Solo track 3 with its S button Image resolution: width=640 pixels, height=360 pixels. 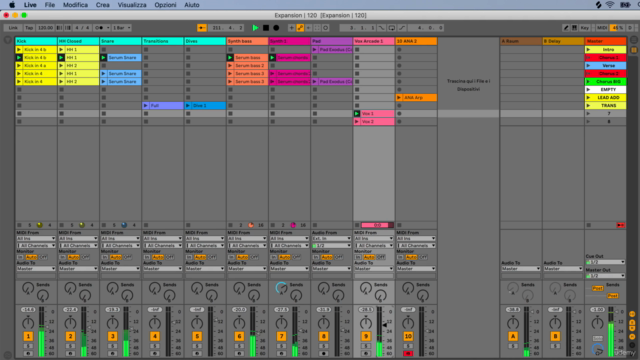(113, 346)
